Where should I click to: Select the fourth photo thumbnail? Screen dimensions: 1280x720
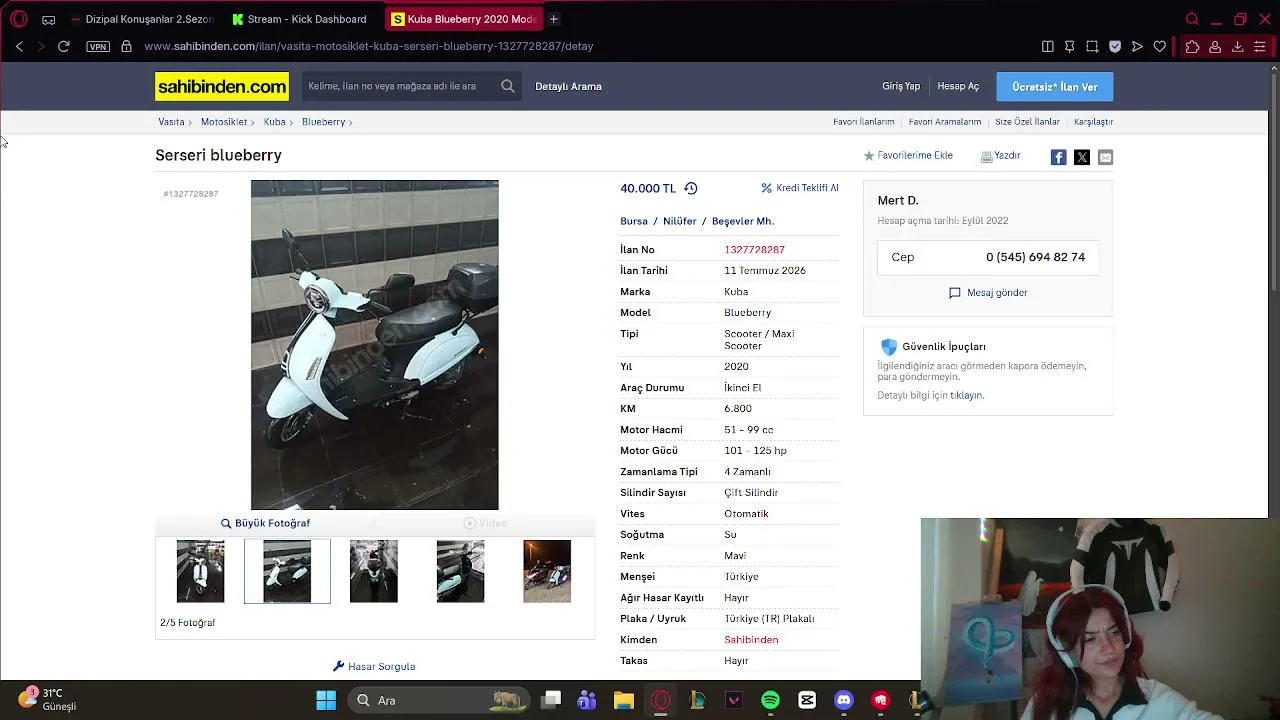click(460, 571)
